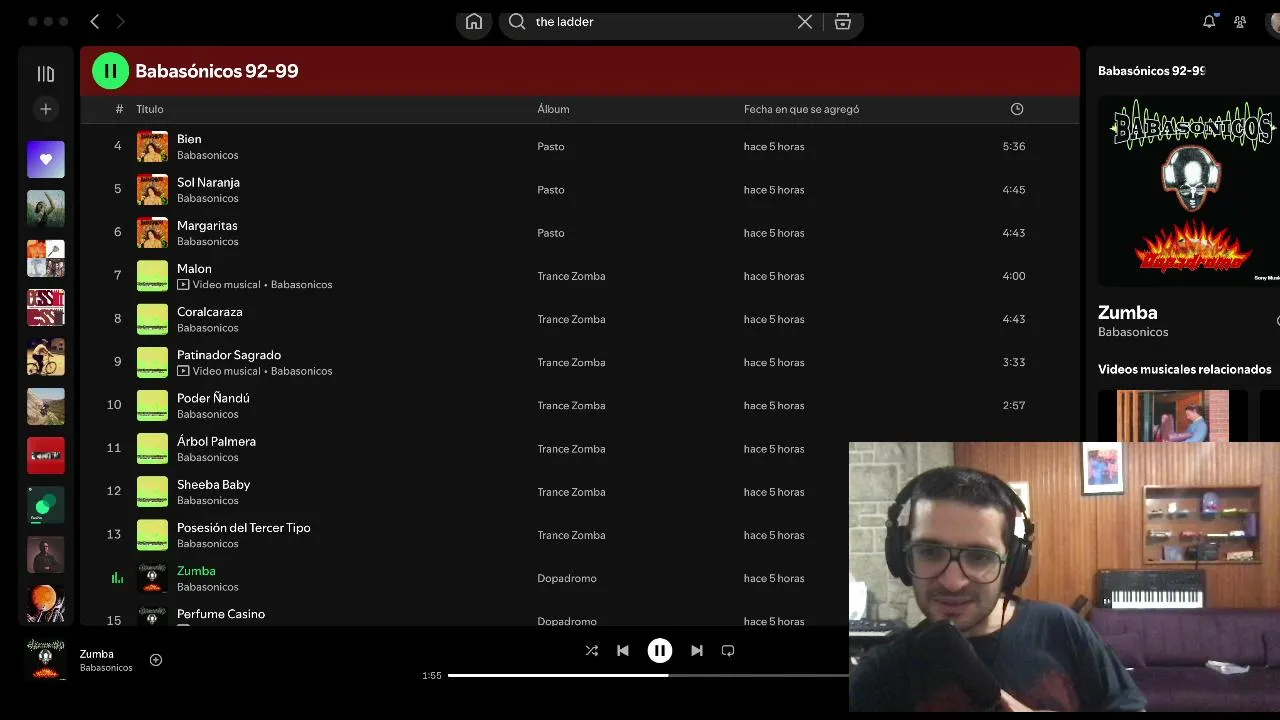Open second playlist tile in library sidebar
The image size is (1280, 720).
(46, 209)
